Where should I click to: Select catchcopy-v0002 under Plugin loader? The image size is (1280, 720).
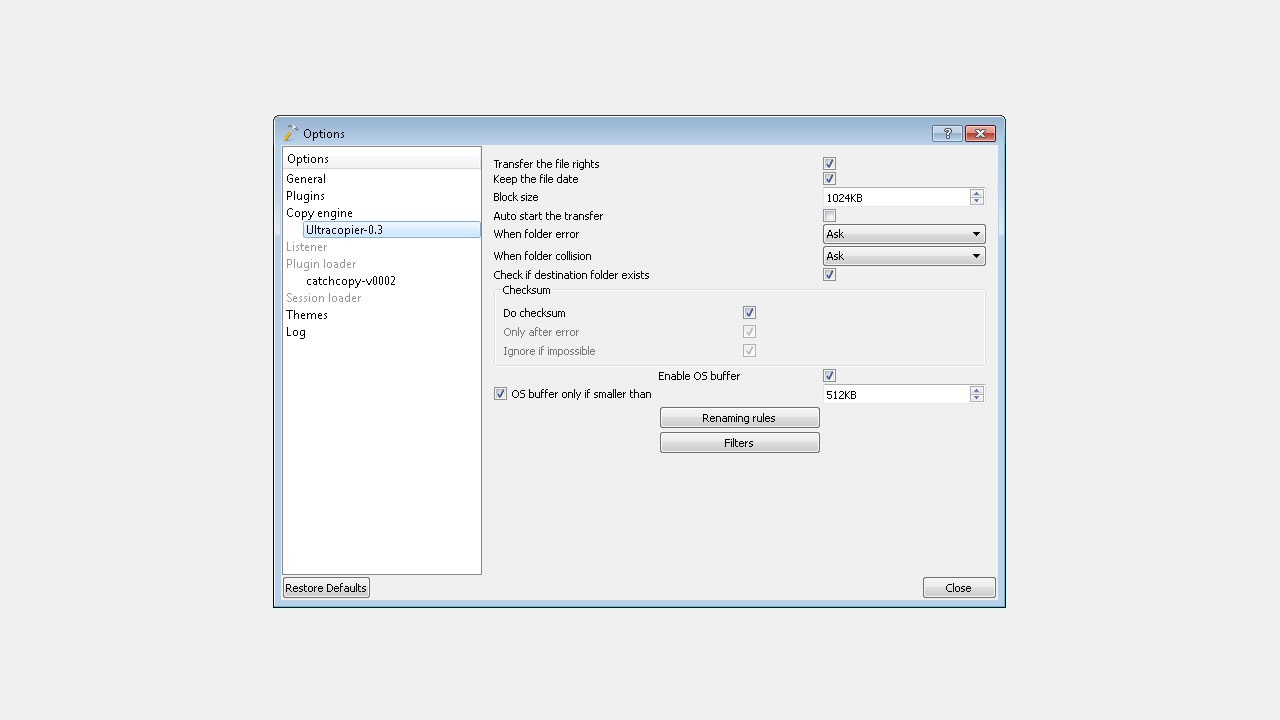(x=350, y=280)
